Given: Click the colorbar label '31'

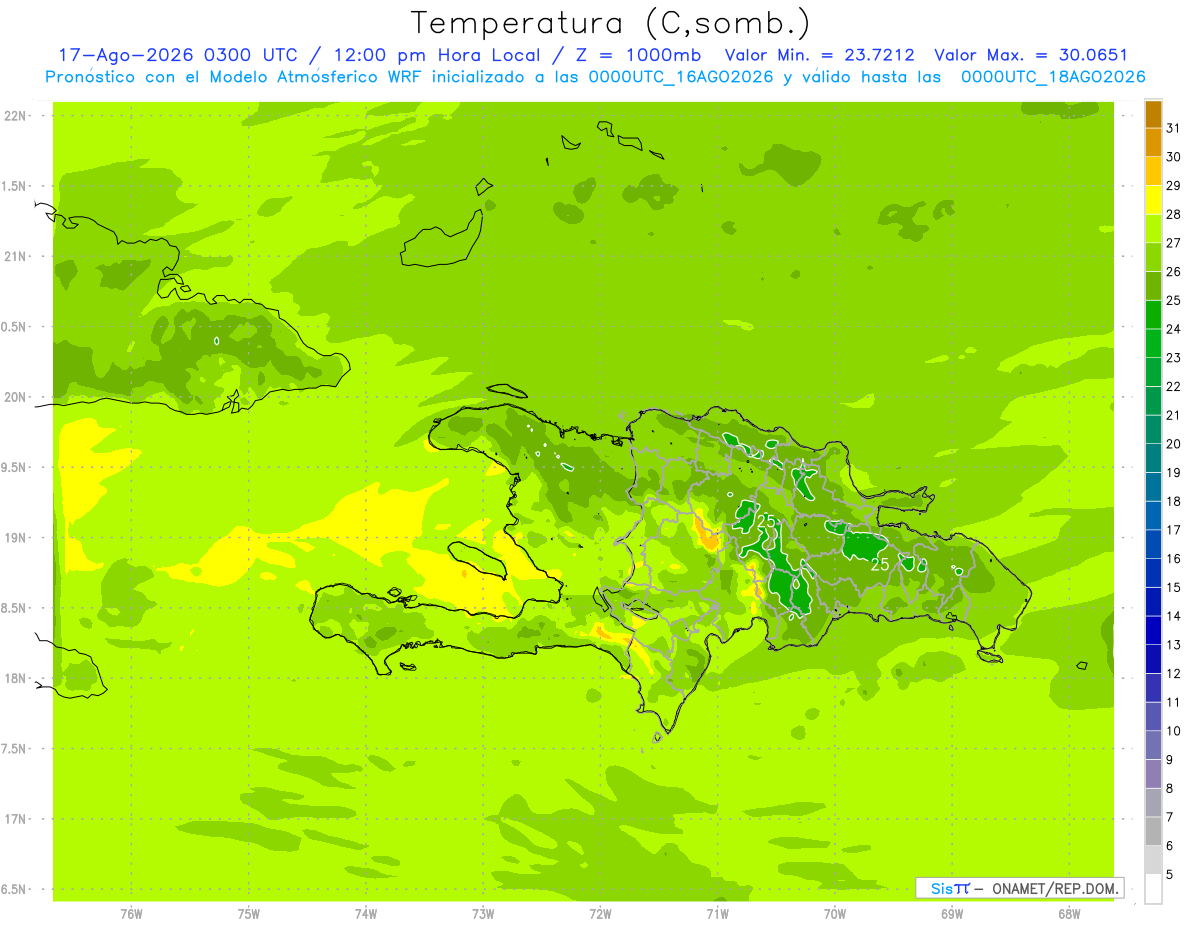Looking at the screenshot, I should click(1173, 128).
